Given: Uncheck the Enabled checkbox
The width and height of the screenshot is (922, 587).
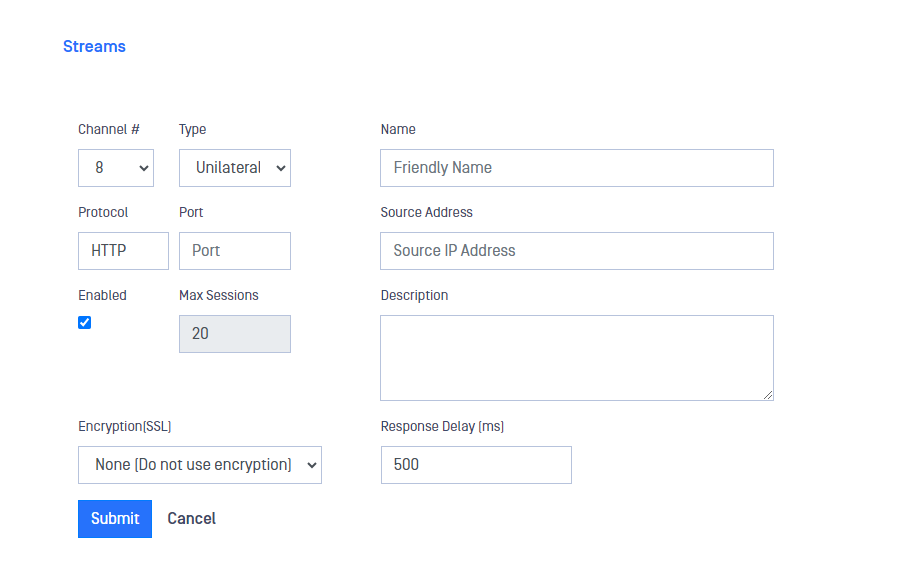Looking at the screenshot, I should (x=85, y=322).
